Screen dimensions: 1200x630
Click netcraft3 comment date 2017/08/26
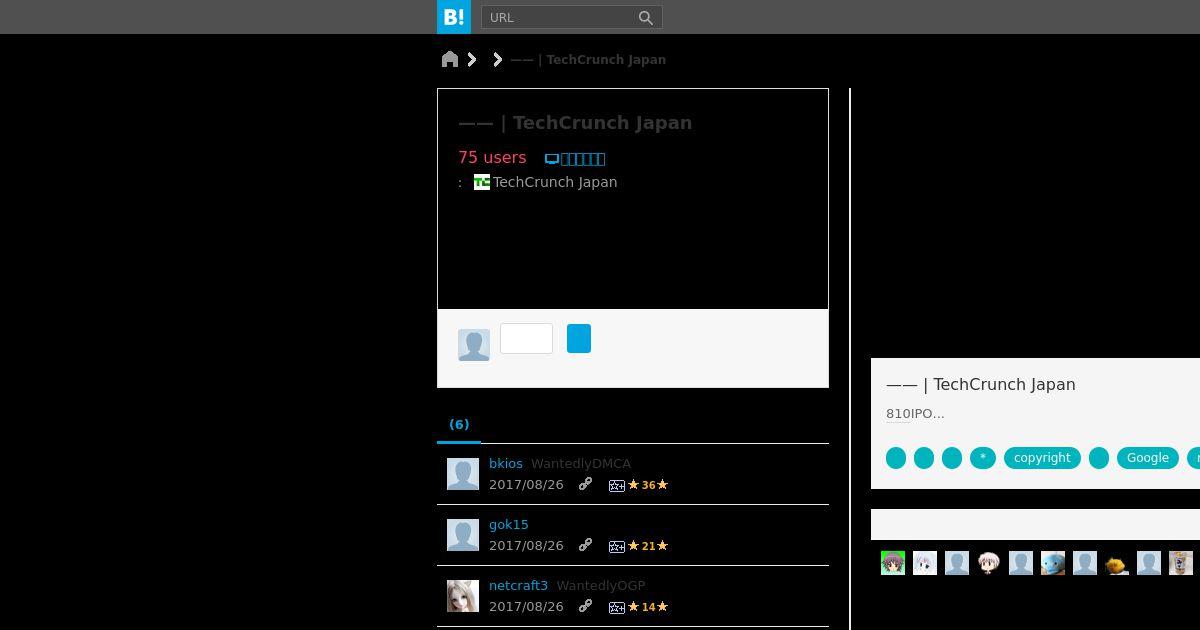point(526,606)
